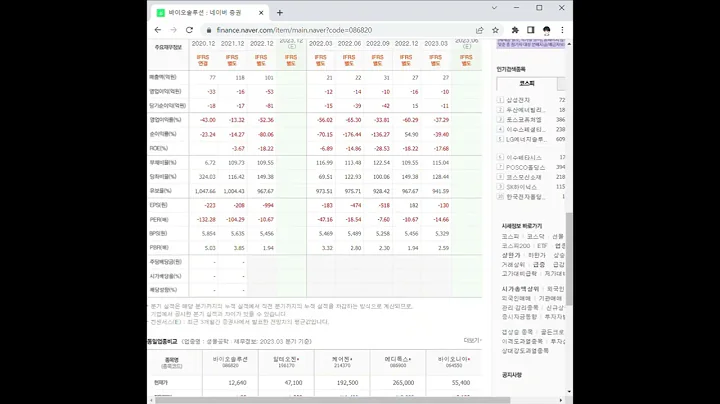The image size is (720, 404).
Task: Open the ETF quick link
Action: tap(542, 246)
